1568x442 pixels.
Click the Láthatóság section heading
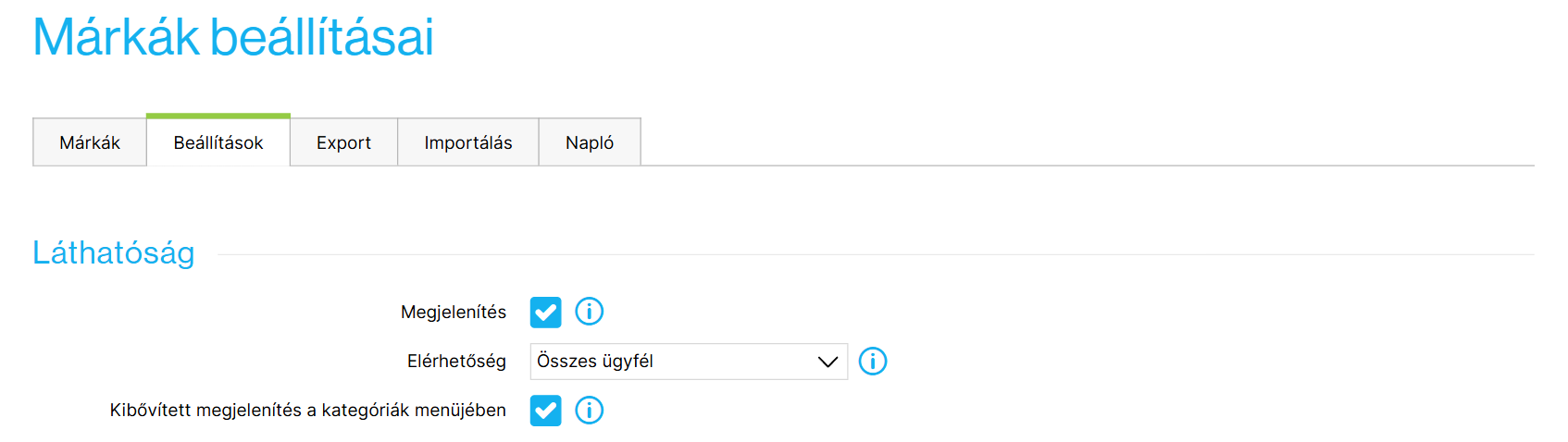coord(114,252)
